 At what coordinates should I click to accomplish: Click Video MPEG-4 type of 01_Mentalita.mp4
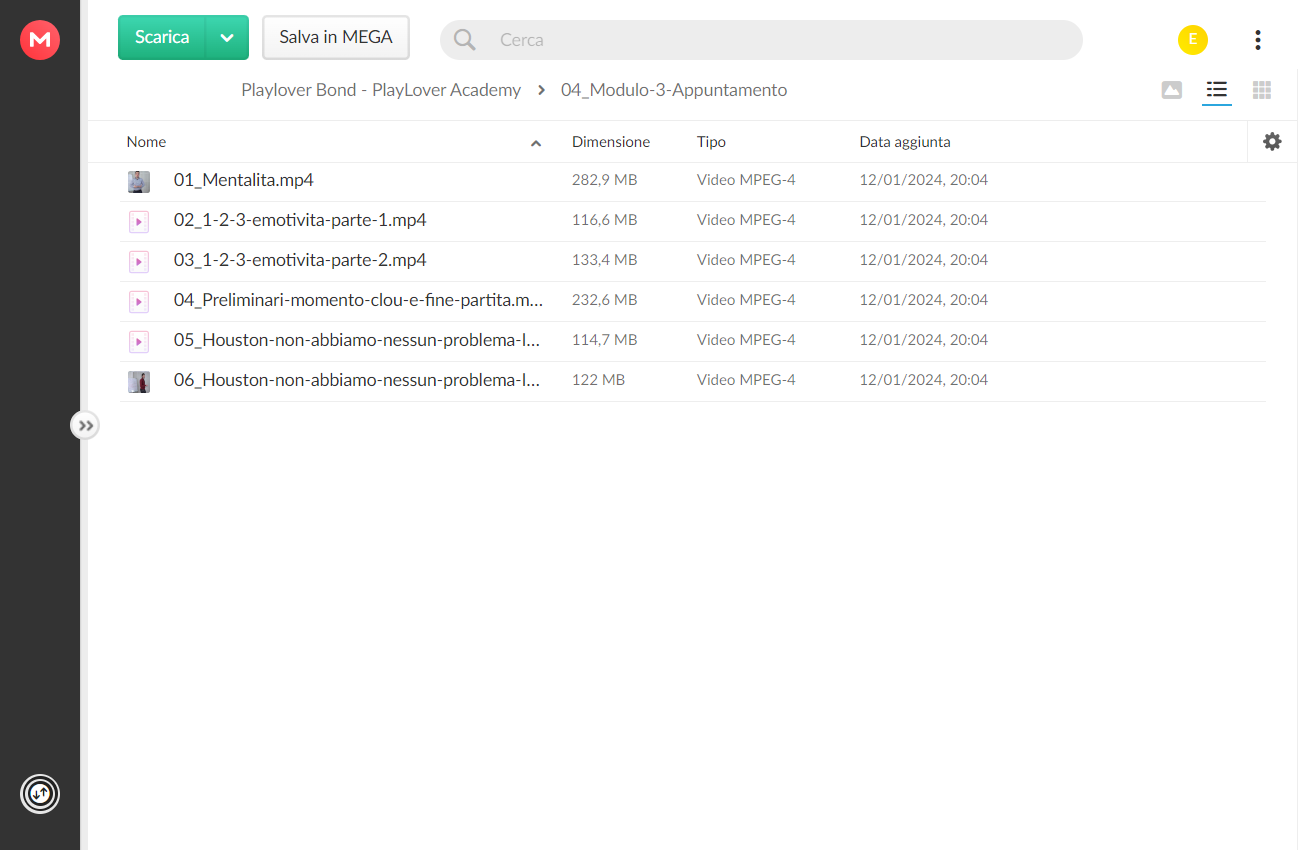pos(746,180)
